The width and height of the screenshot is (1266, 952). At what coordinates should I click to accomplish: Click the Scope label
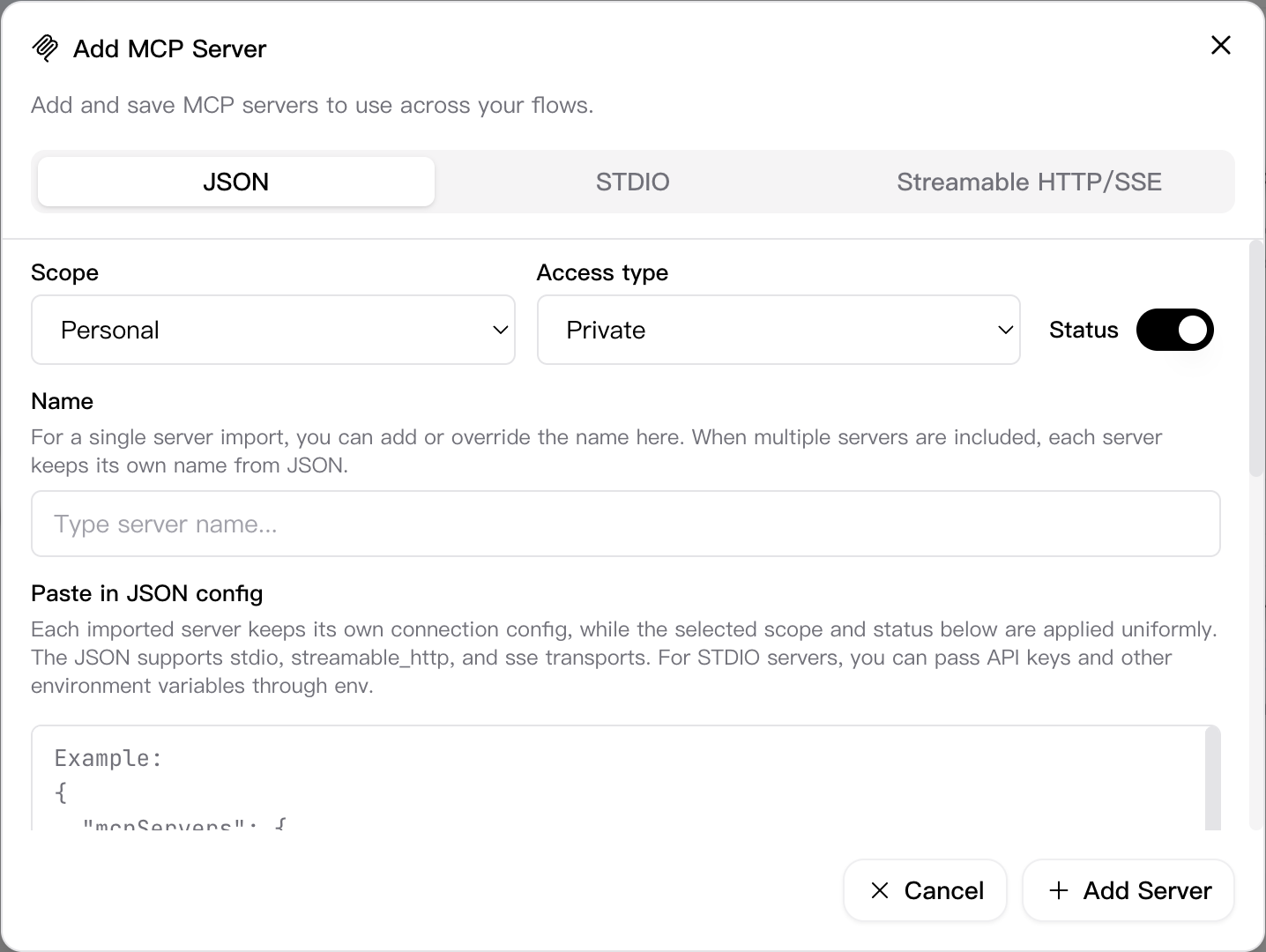(x=64, y=272)
